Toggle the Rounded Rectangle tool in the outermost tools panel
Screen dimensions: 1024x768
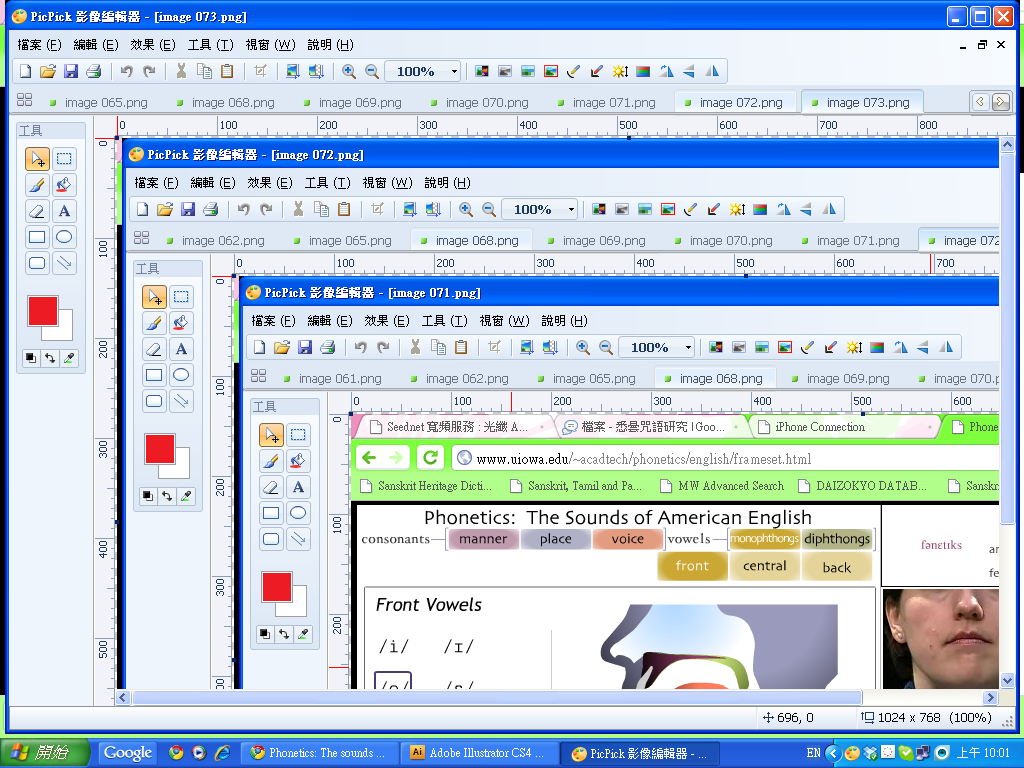pyautogui.click(x=37, y=263)
